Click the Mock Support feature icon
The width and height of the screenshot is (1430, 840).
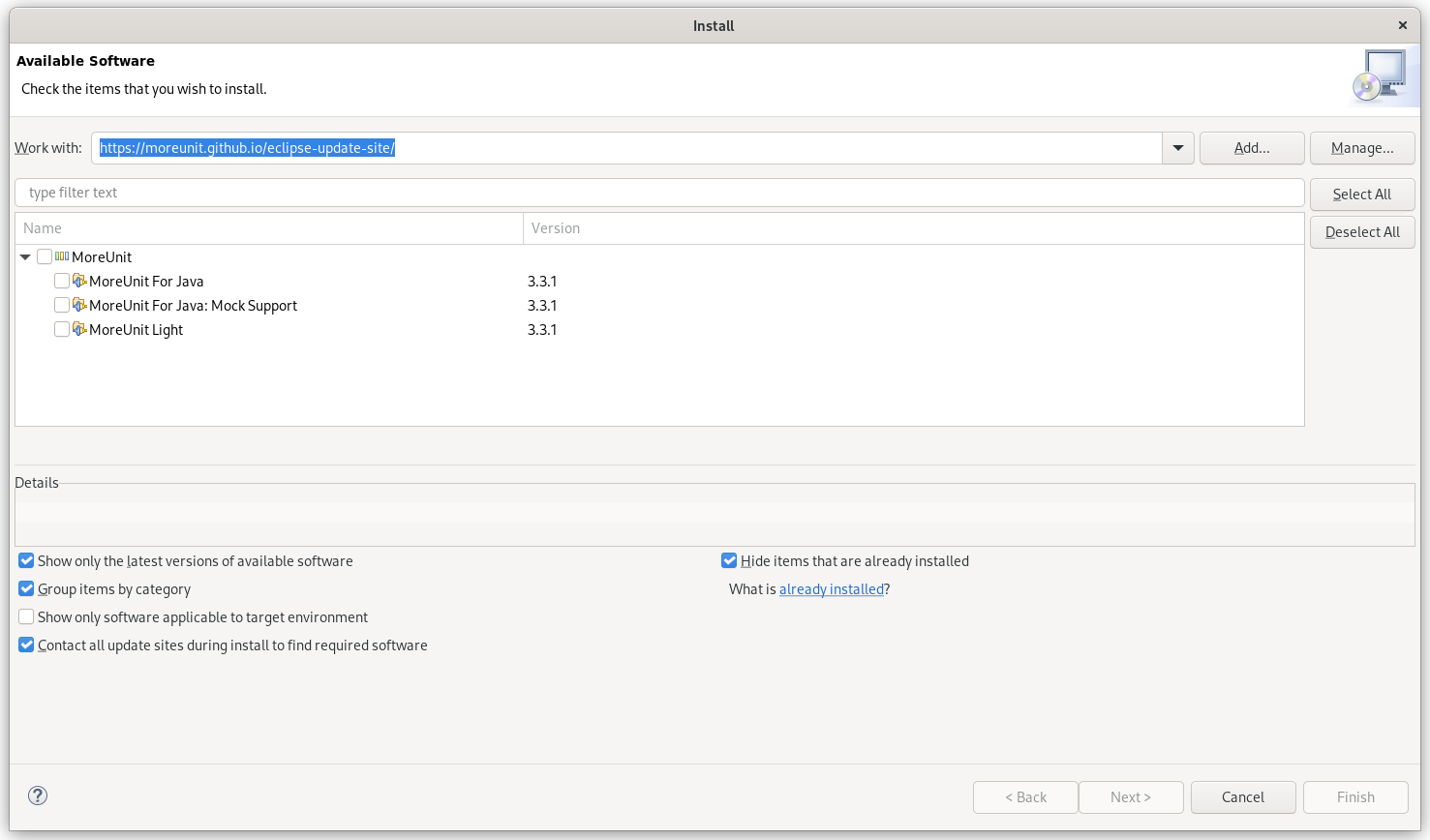tap(79, 305)
